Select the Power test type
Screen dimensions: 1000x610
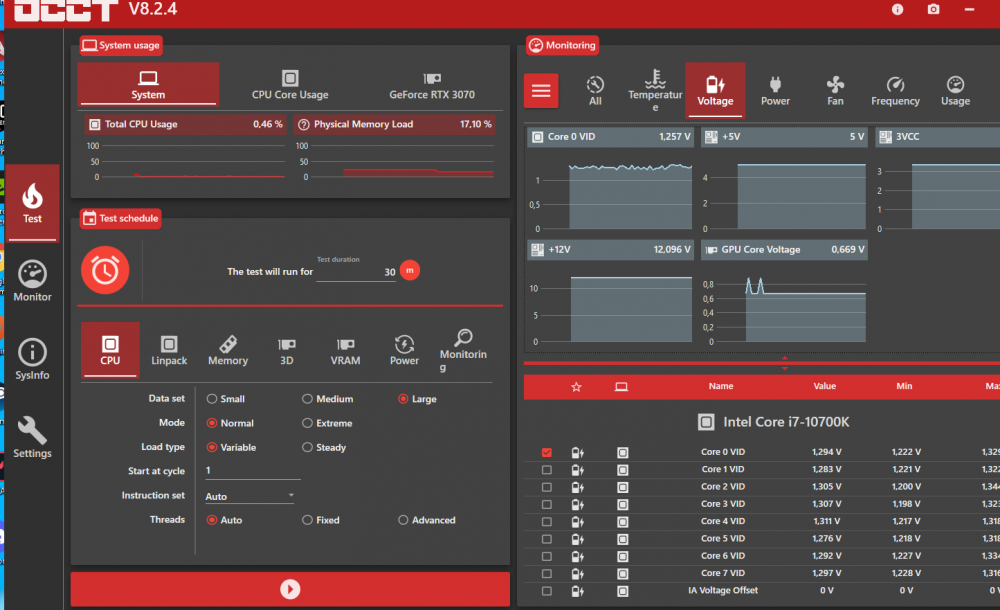coord(404,351)
